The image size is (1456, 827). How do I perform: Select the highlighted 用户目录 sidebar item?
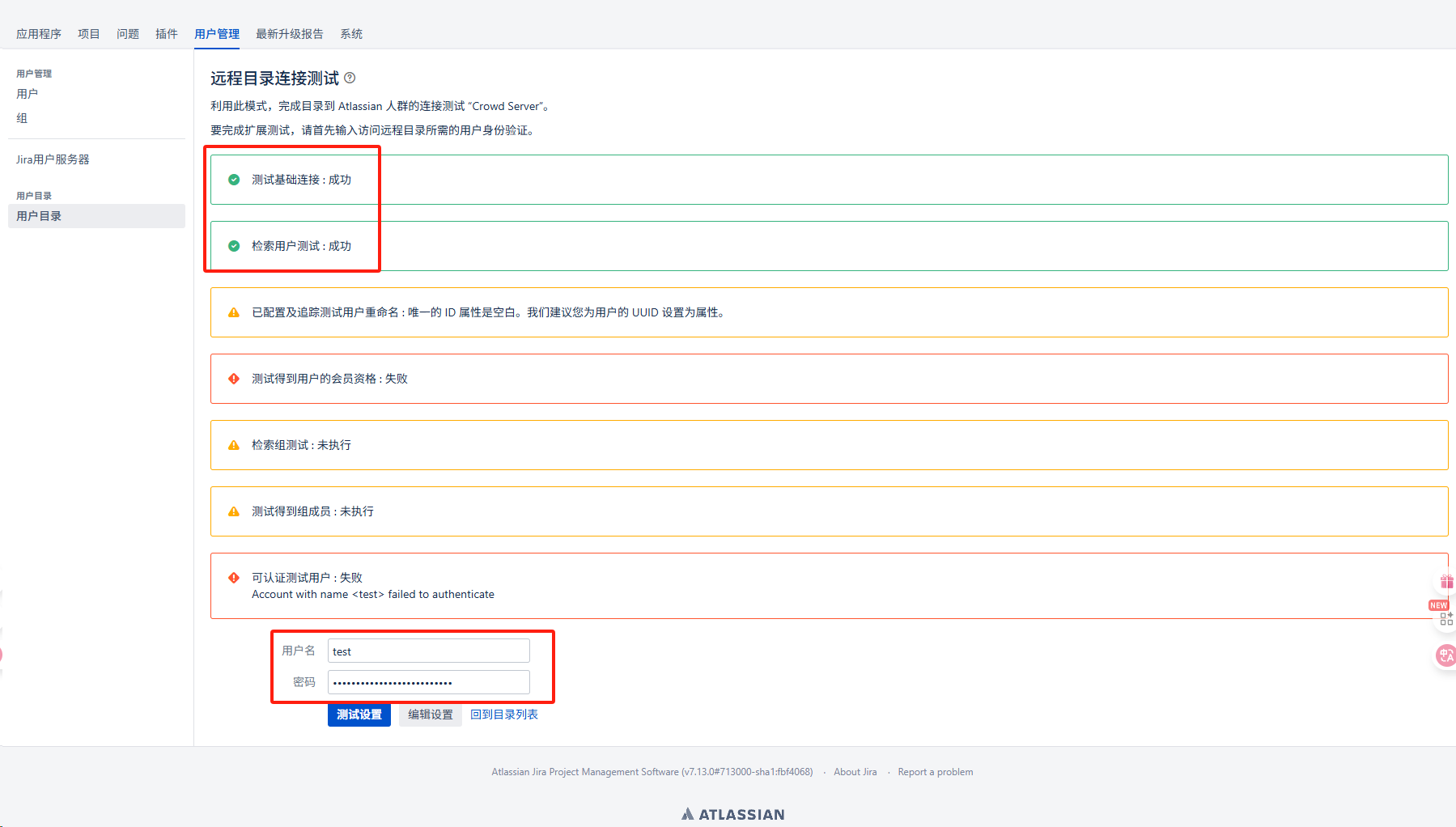click(96, 216)
